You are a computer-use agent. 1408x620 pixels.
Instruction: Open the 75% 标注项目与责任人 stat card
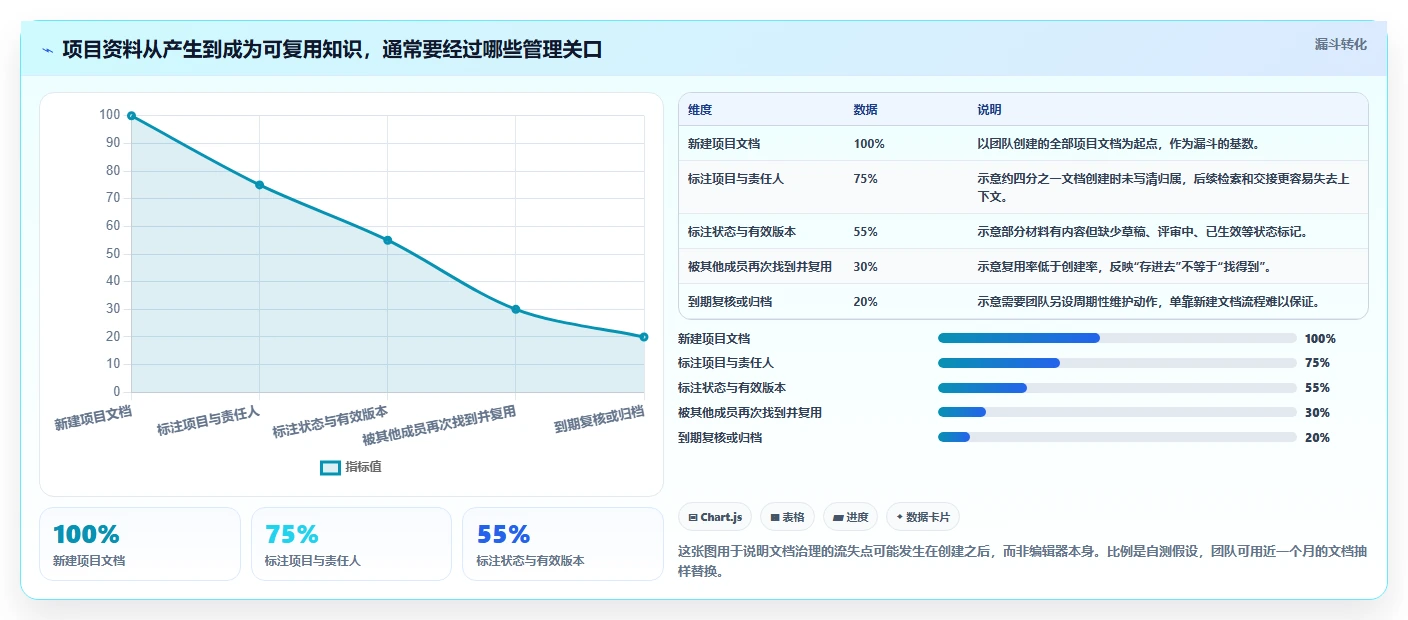pyautogui.click(x=352, y=544)
